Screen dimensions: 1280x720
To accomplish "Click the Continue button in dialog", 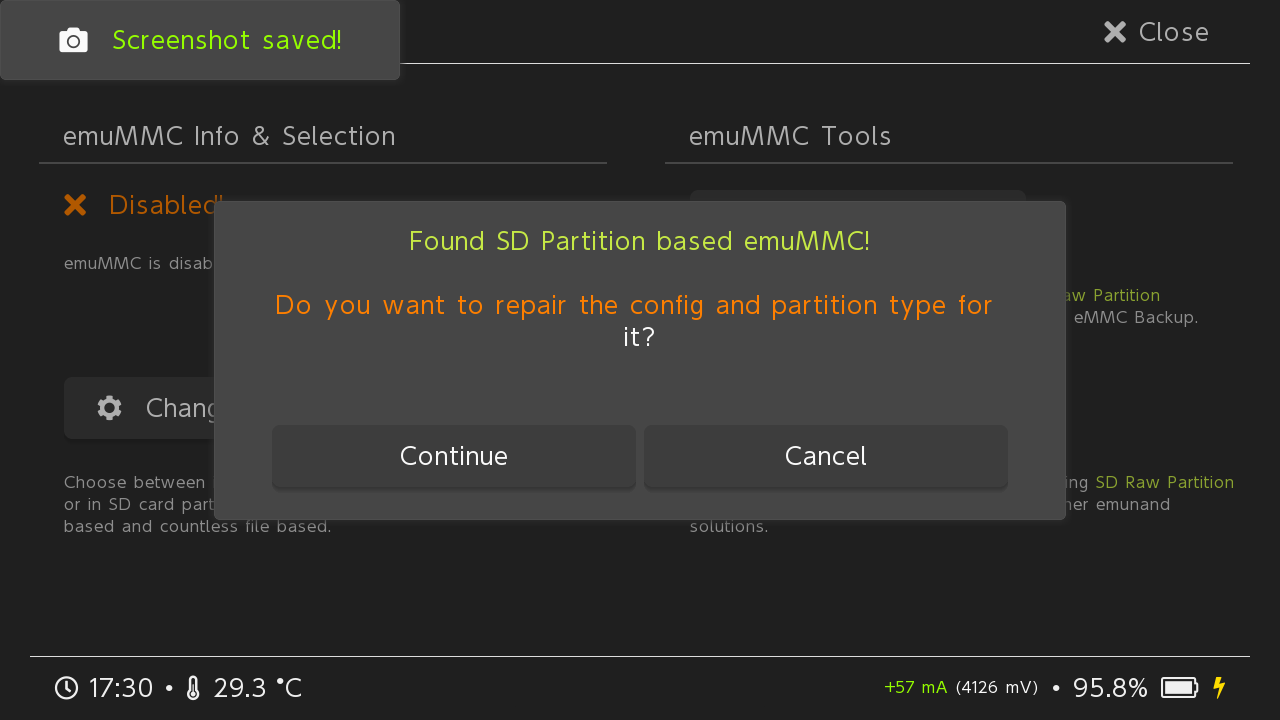I will click(x=454, y=456).
